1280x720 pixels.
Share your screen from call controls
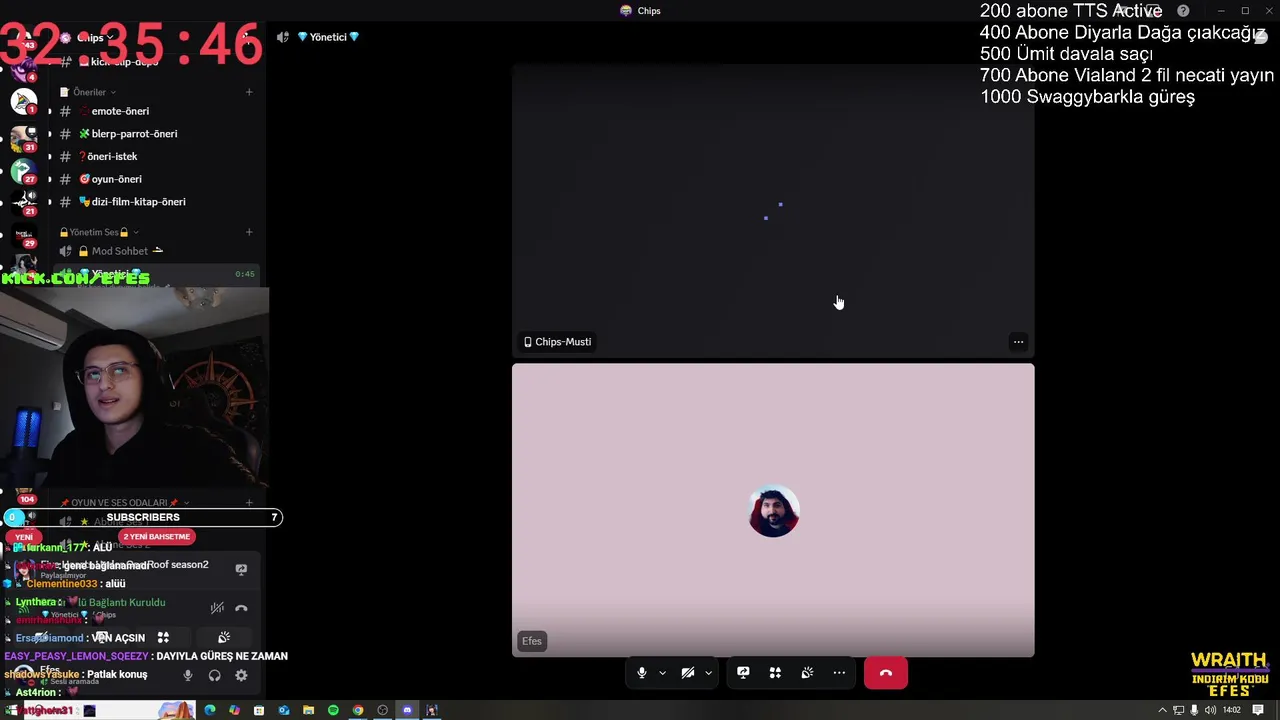pos(743,673)
